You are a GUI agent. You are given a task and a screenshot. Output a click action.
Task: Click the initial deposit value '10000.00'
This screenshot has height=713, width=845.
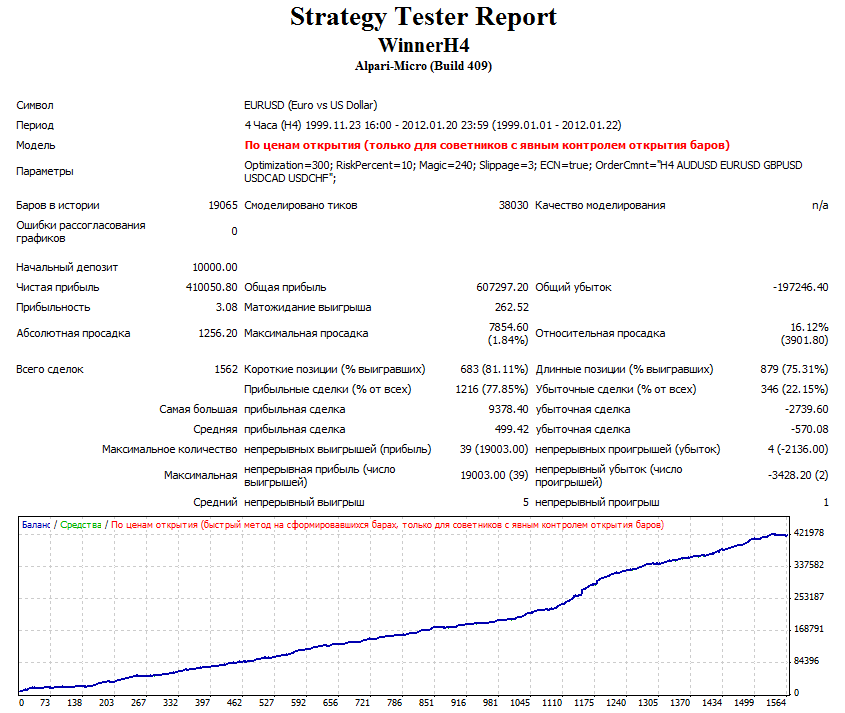(x=214, y=267)
